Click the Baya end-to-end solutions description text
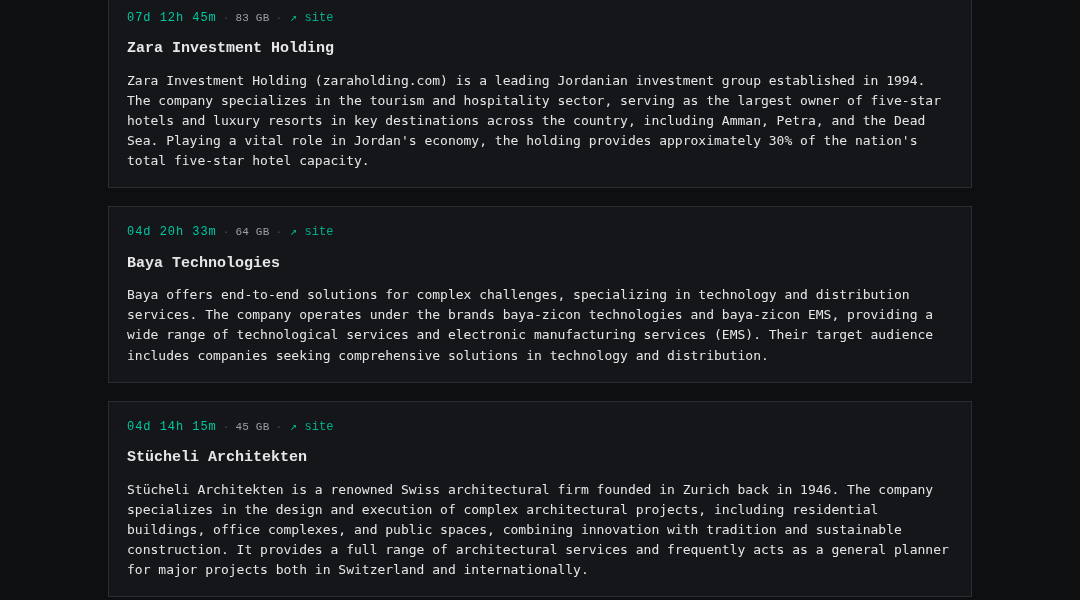 530,325
